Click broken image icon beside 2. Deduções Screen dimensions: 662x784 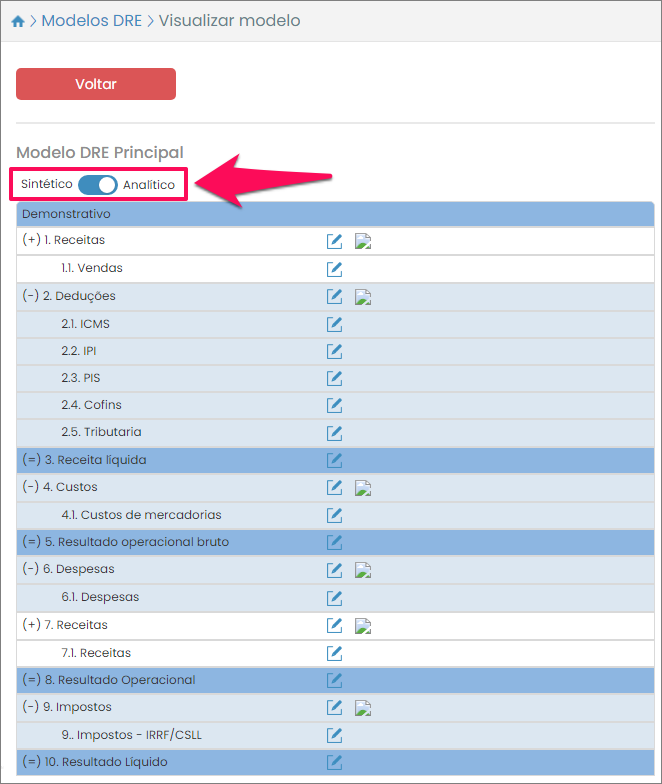363,297
